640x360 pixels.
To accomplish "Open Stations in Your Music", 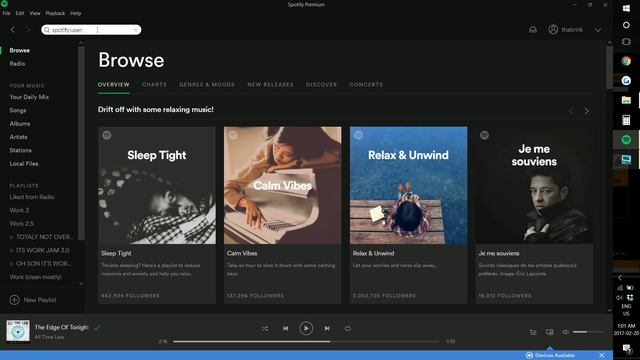I will pyautogui.click(x=20, y=150).
